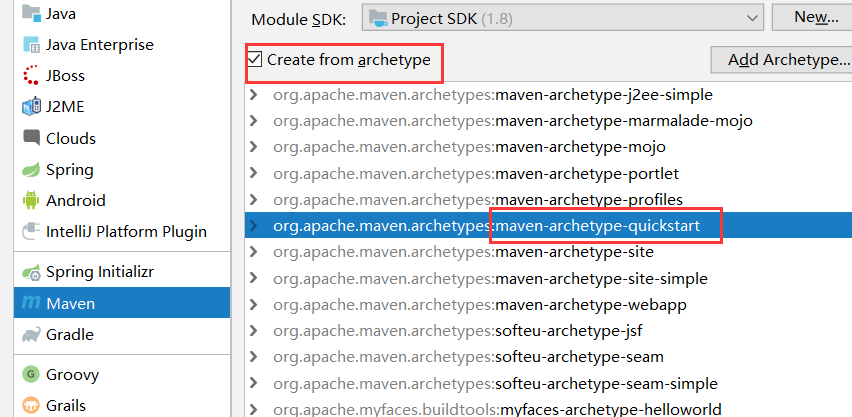
Task: Click the Project SDK folder icon in the combo box
Action: pyautogui.click(x=378, y=18)
